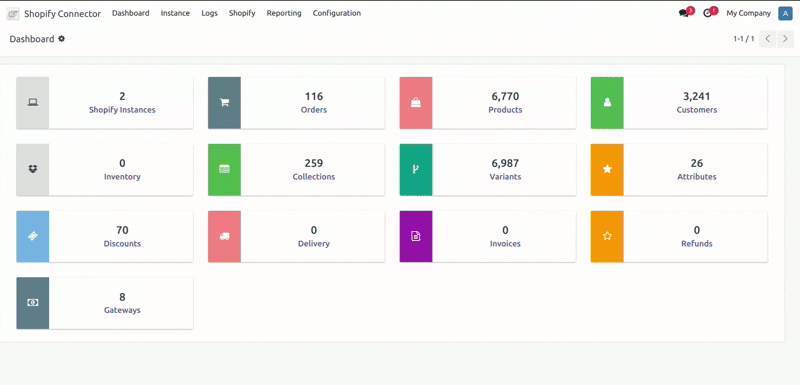Screen dimensions: 800x385
Task: Click the ticket icon on Discounts card
Action: (33, 236)
